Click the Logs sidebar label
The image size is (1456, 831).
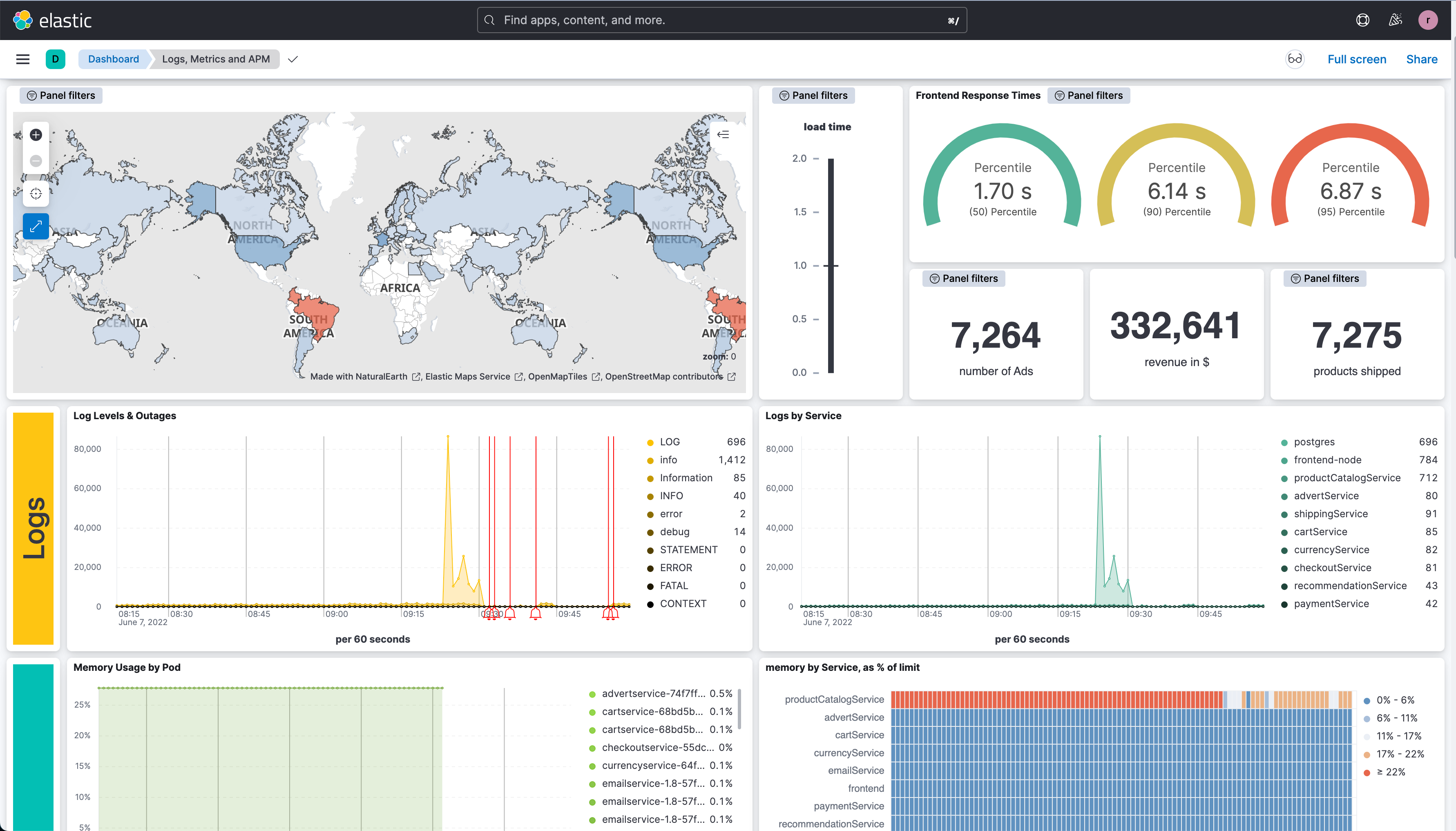pos(34,525)
